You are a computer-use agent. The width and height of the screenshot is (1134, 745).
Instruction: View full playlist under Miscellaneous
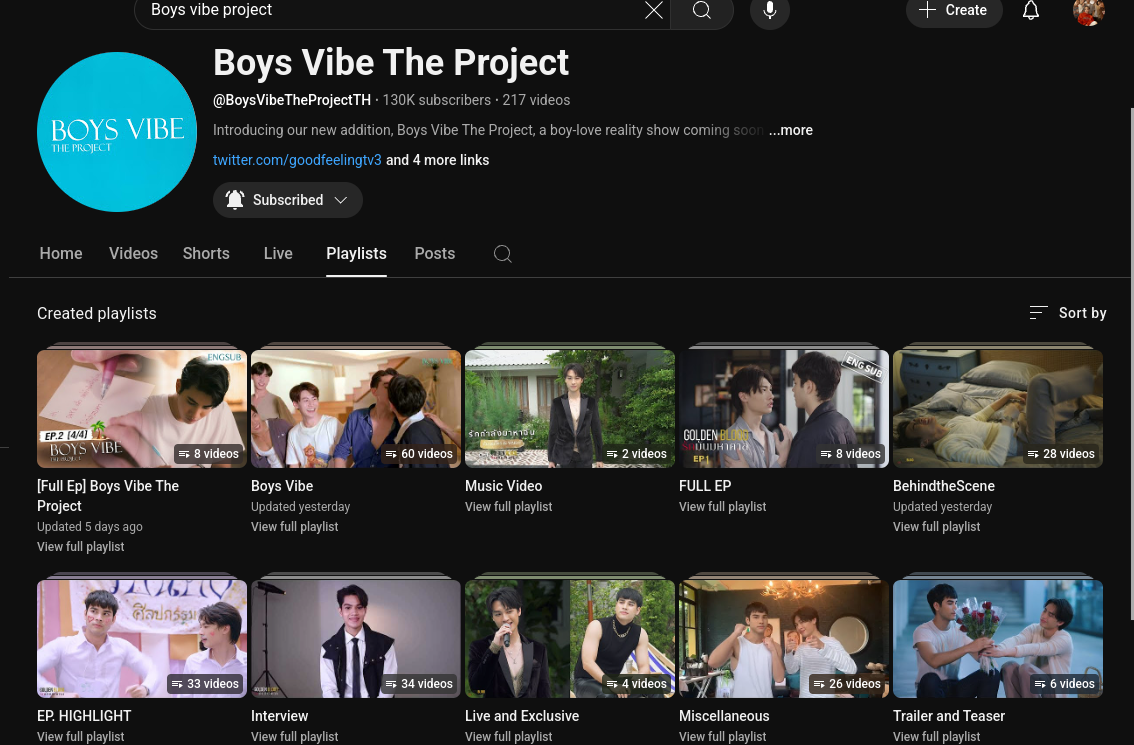click(x=722, y=736)
